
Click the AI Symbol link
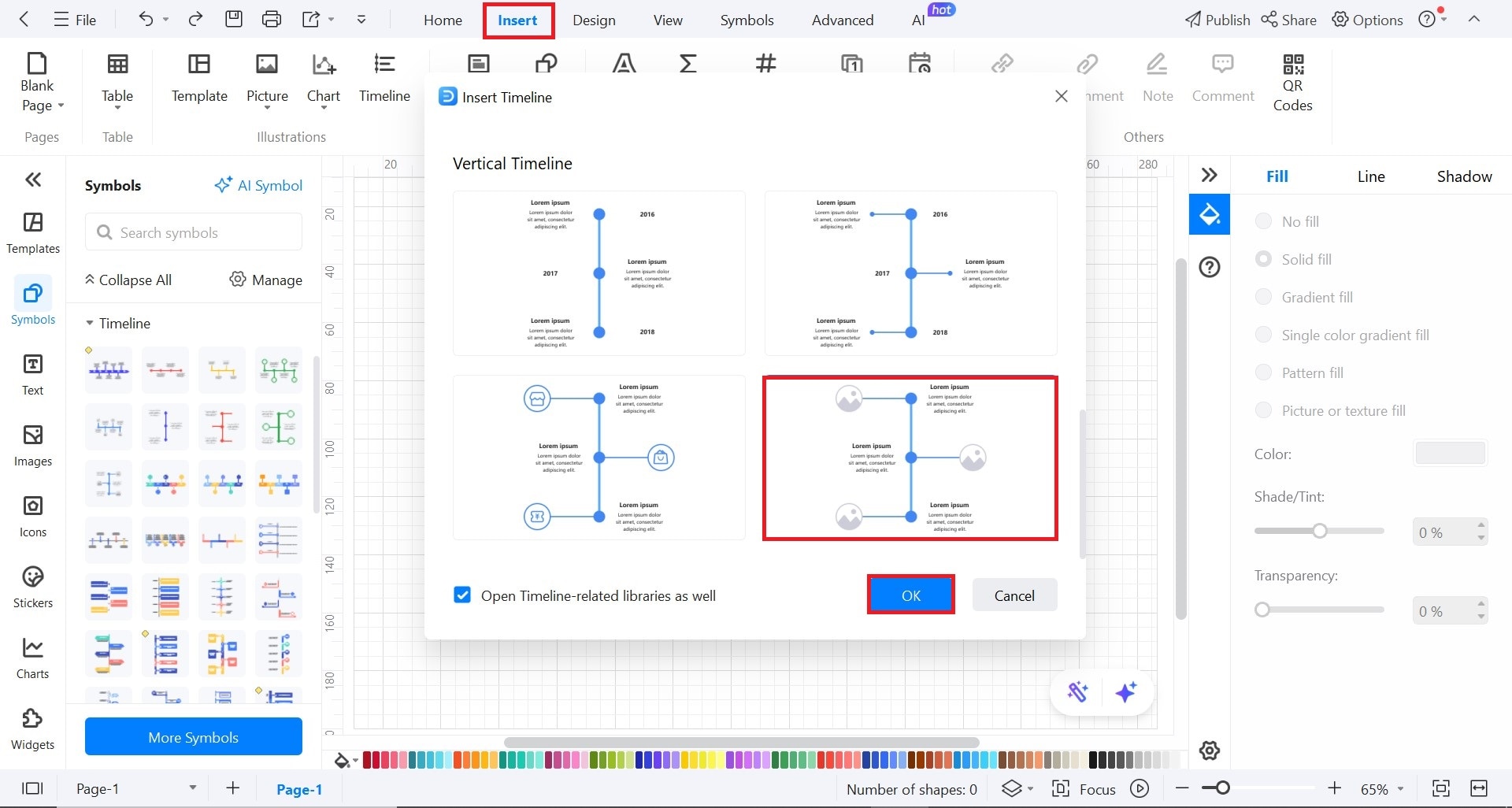click(x=258, y=185)
